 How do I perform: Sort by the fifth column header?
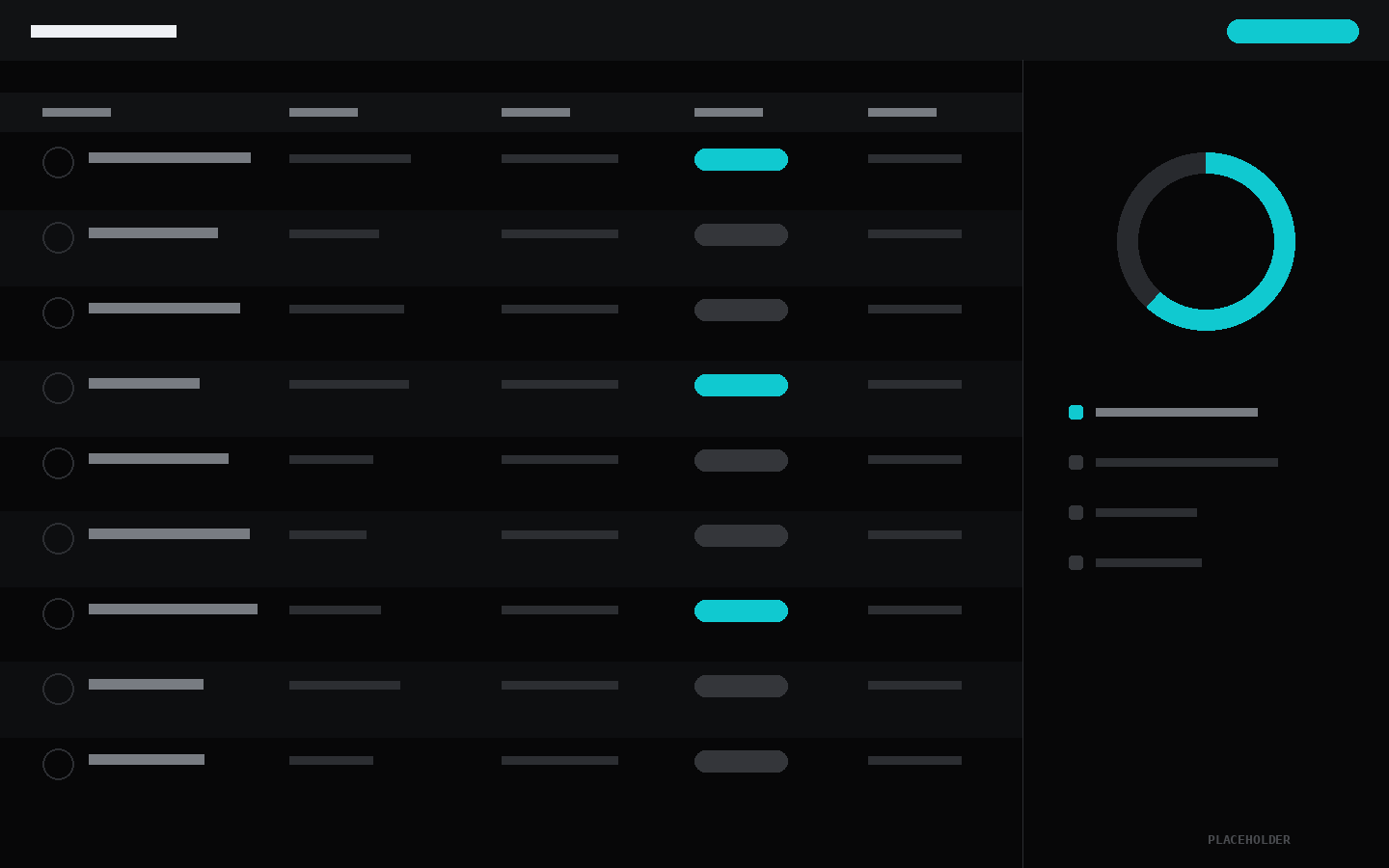point(902,112)
